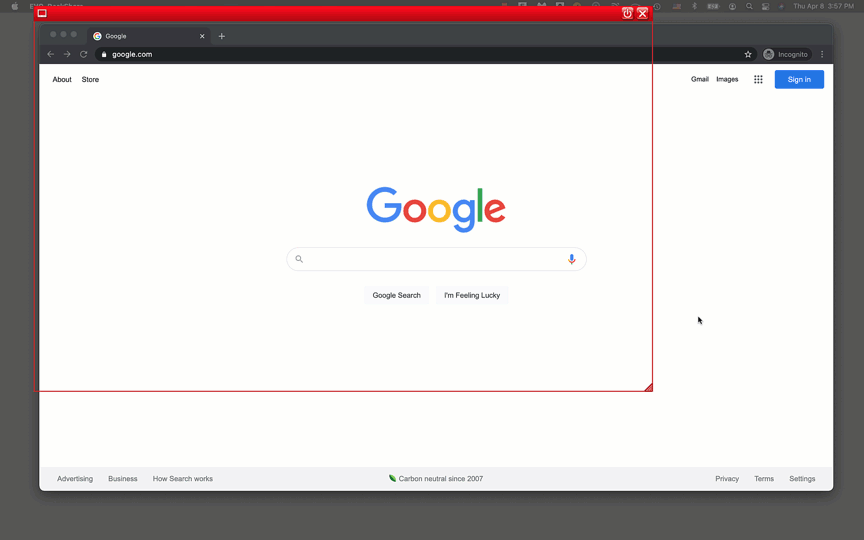Click the date and time in menu bar

823,6
